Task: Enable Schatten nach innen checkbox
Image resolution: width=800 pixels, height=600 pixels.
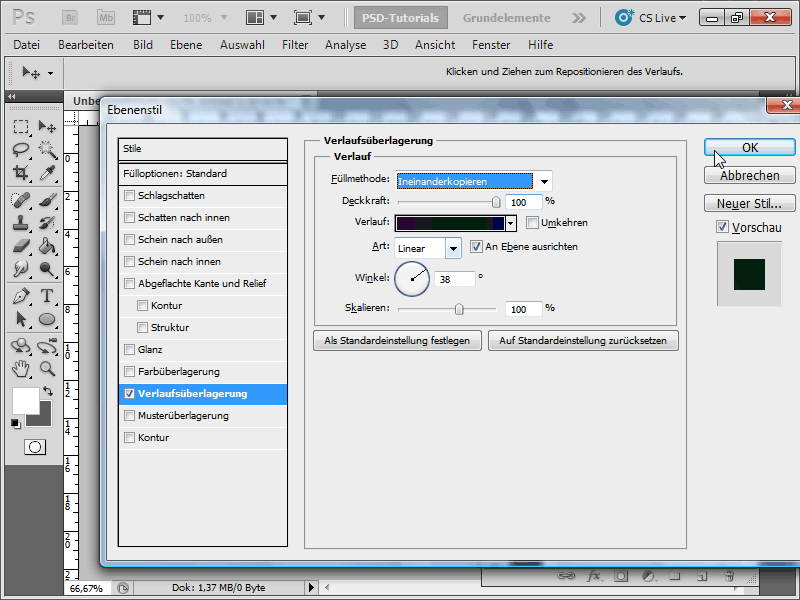Action: 130,217
